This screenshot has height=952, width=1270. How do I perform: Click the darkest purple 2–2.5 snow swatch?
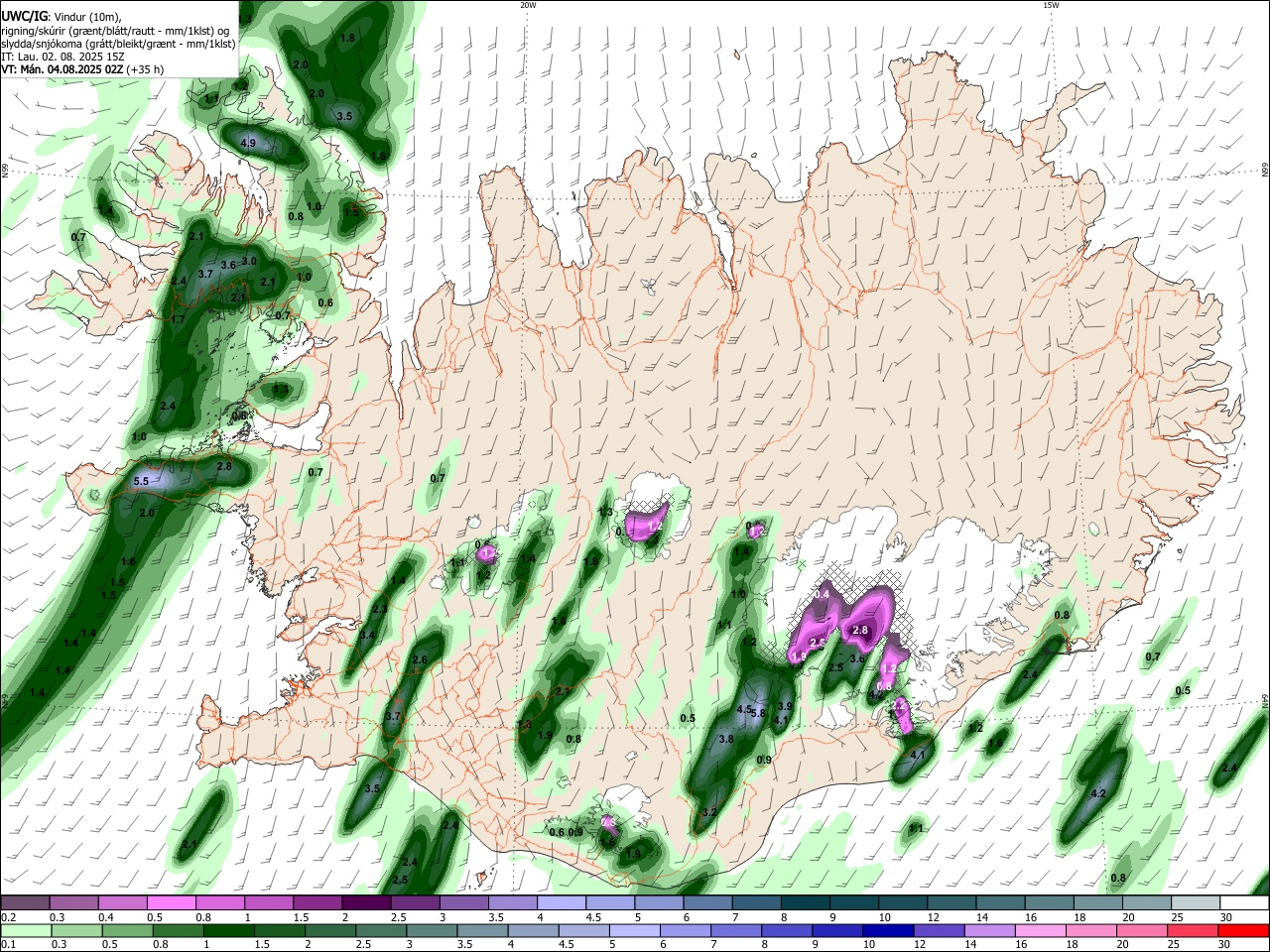(365, 903)
